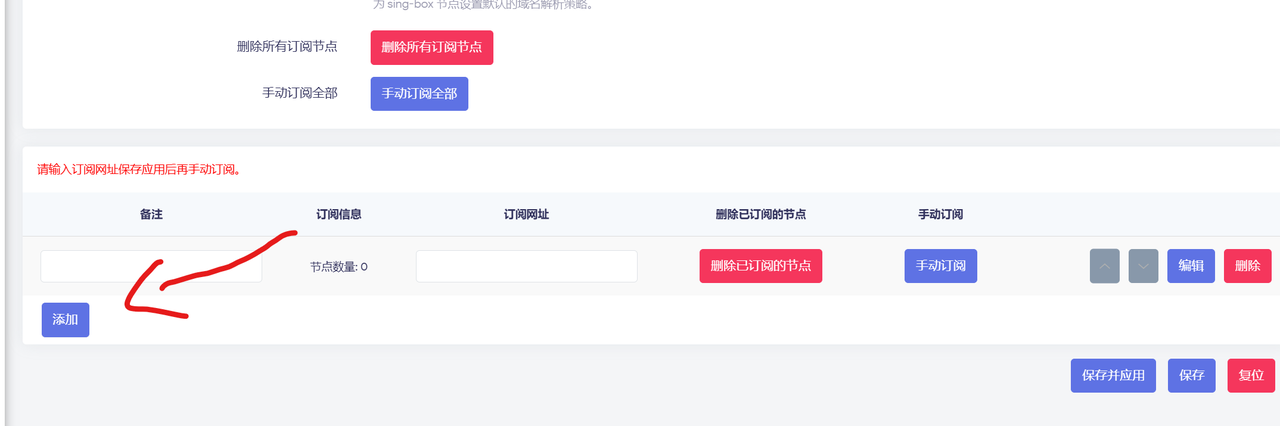Screen dimensions: 1280x426
Task: Add a new subscription with 添加
Action: (65, 320)
